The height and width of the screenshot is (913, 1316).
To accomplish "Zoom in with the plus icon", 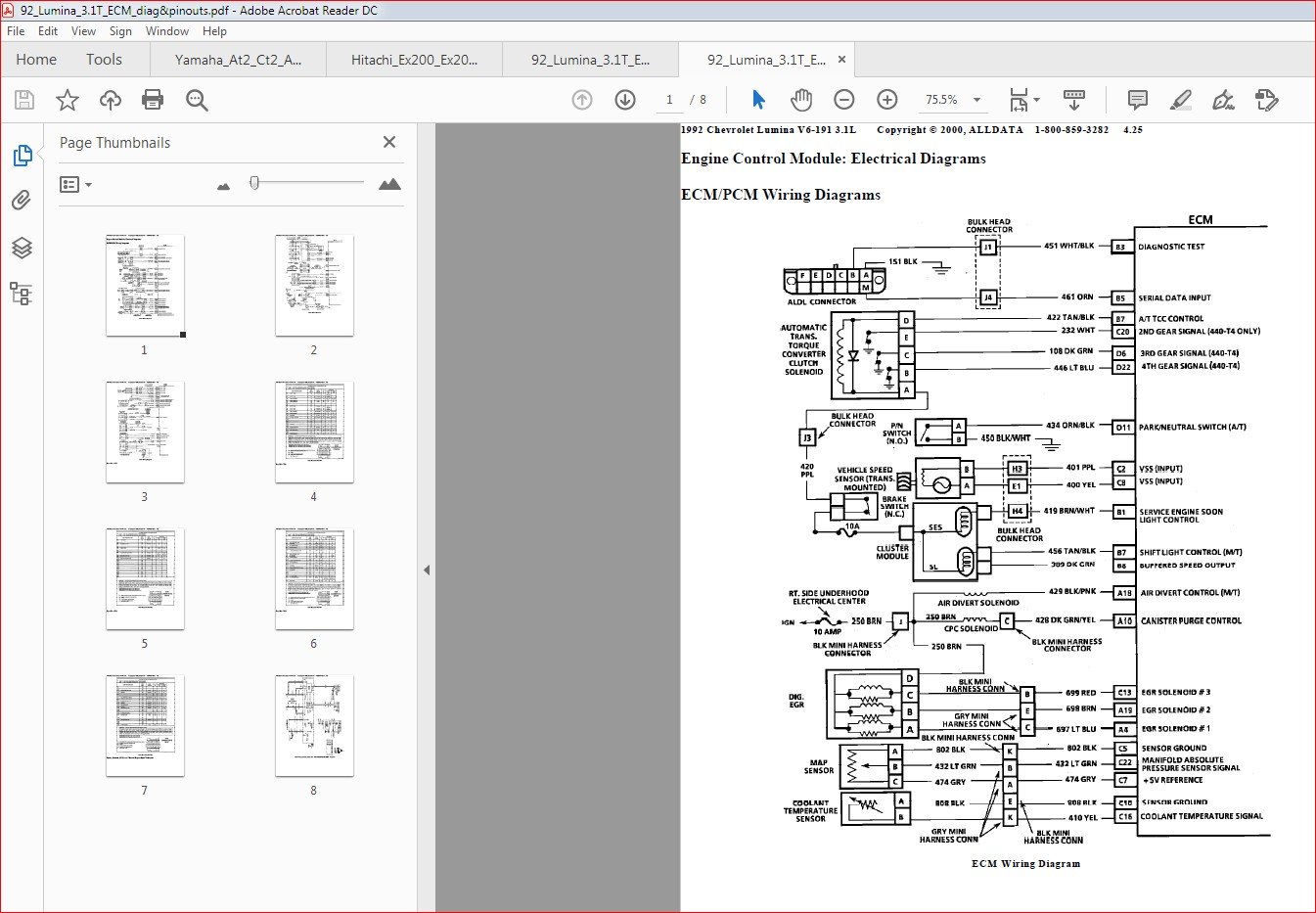I will pos(887,100).
